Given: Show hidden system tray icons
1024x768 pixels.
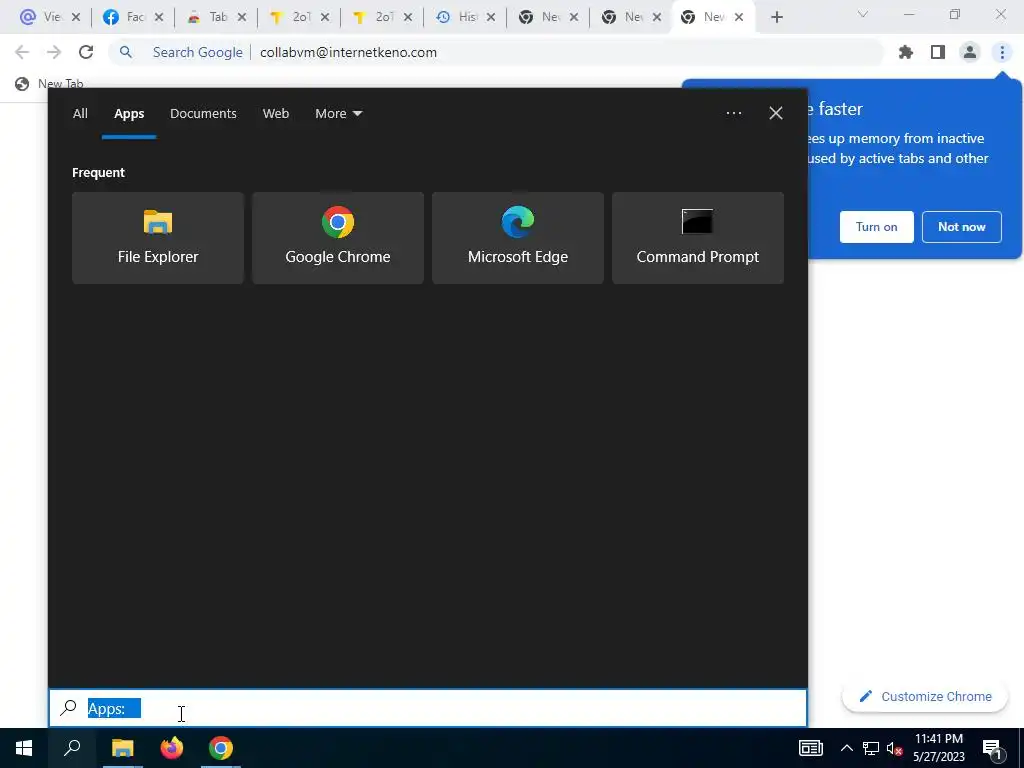Looking at the screenshot, I should (846, 748).
